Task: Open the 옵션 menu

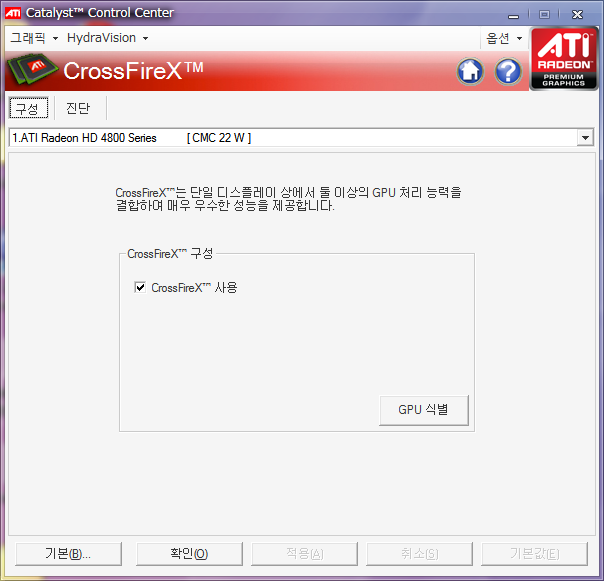Action: click(504, 38)
